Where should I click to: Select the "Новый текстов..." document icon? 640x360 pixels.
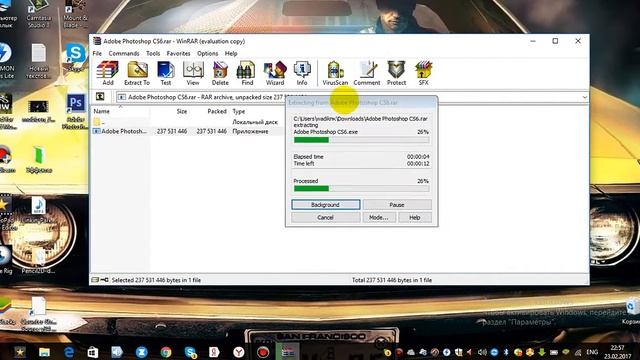click(x=38, y=61)
